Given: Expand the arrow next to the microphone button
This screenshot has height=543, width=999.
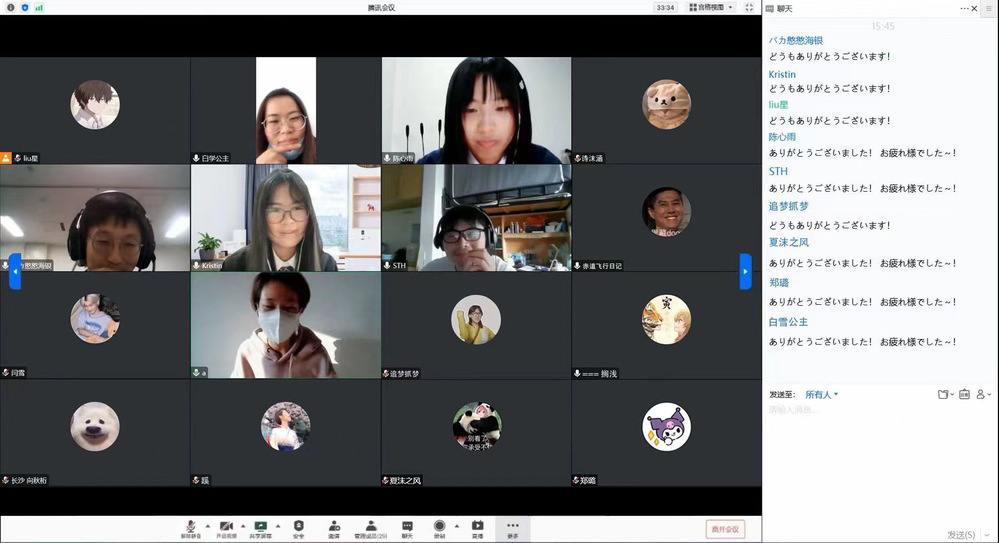Looking at the screenshot, I should (x=207, y=525).
